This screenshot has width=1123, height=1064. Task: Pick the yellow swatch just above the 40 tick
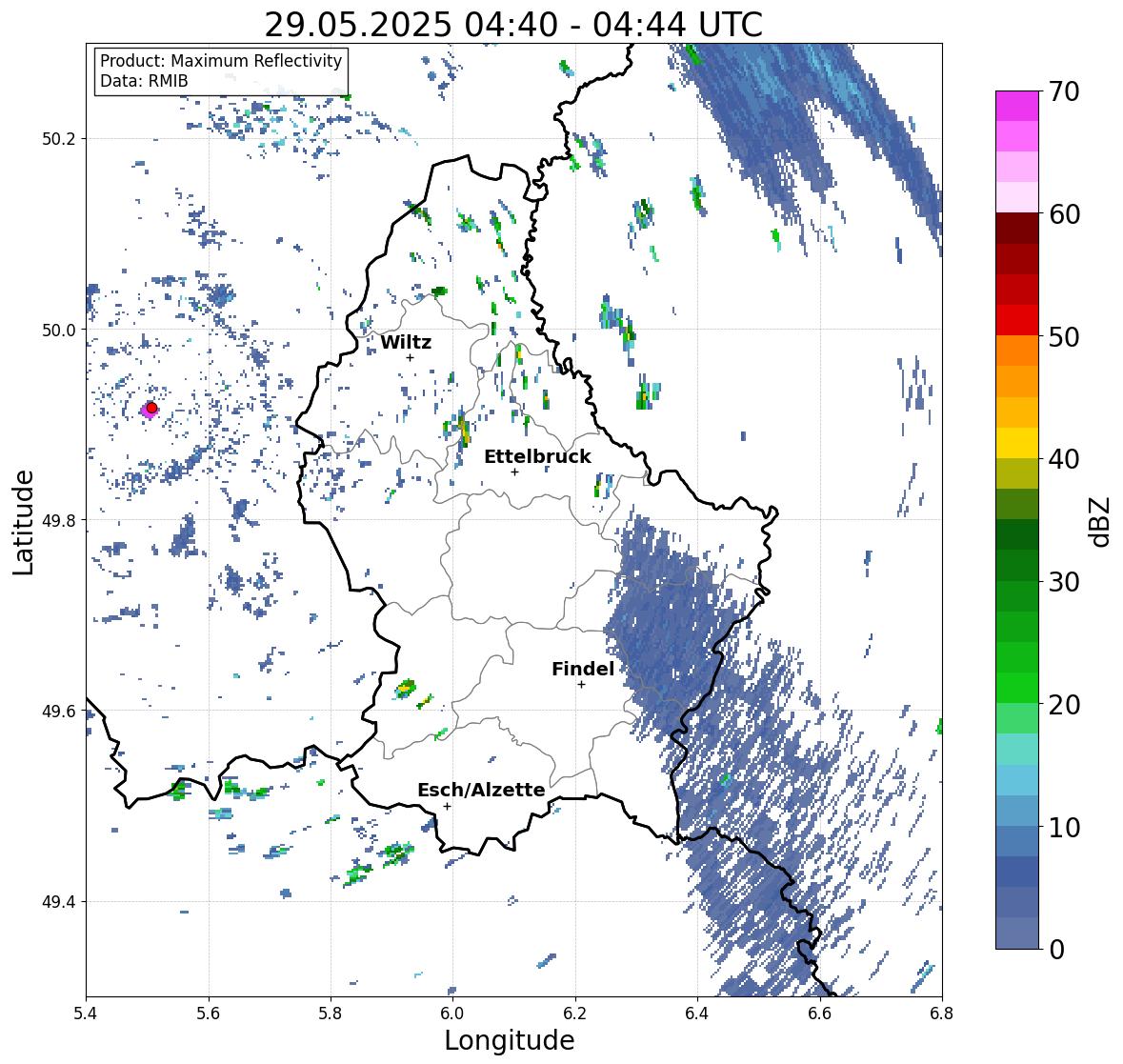[1017, 443]
